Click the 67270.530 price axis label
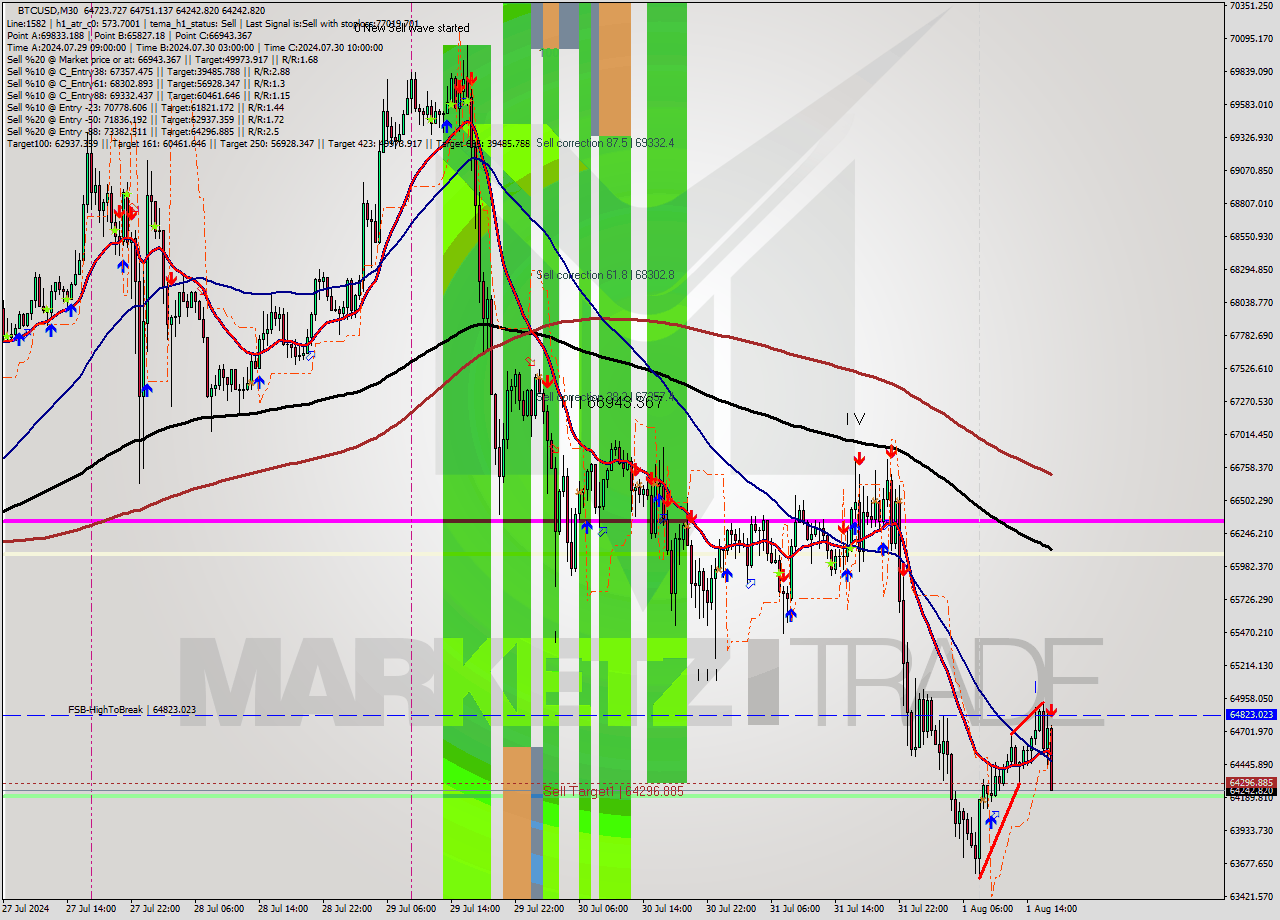The height and width of the screenshot is (920, 1280). click(1252, 401)
